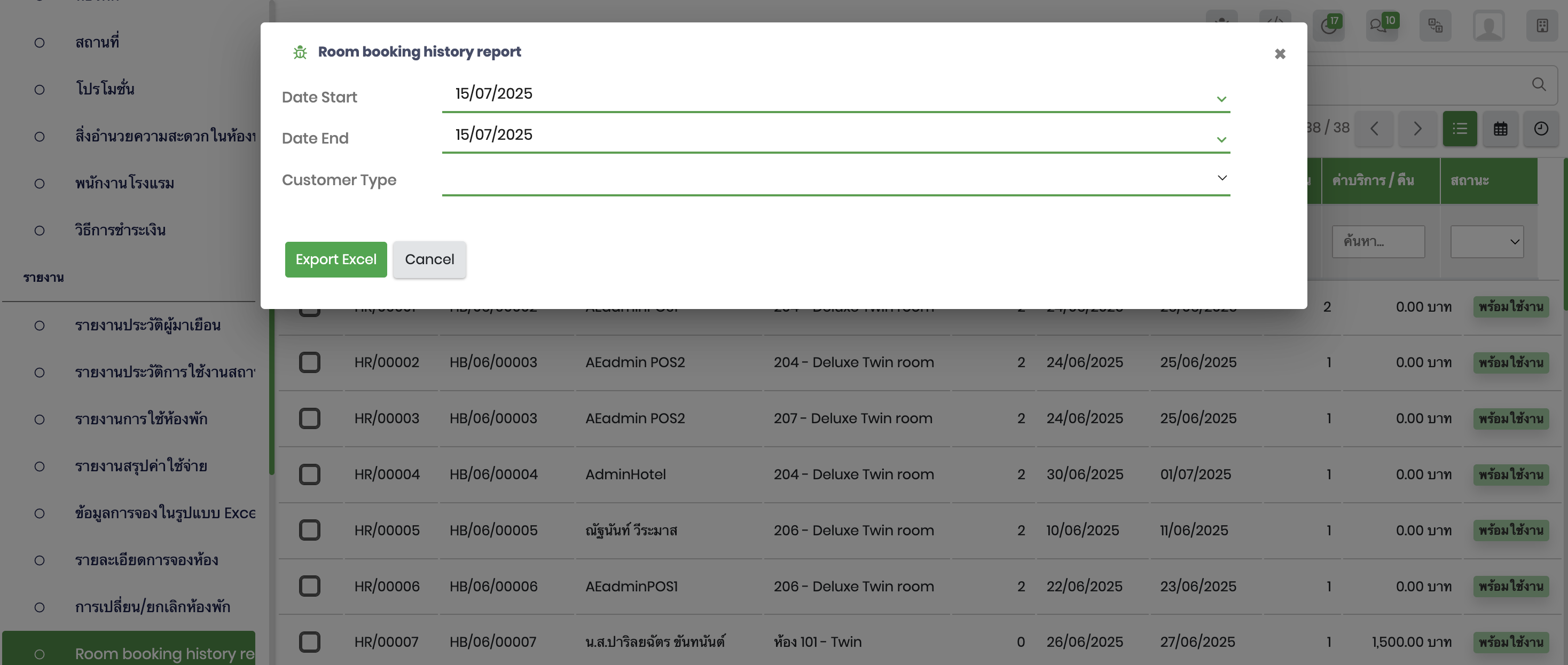Click the search magnifier icon
Screen dimensions: 1568x665
coord(1539,84)
